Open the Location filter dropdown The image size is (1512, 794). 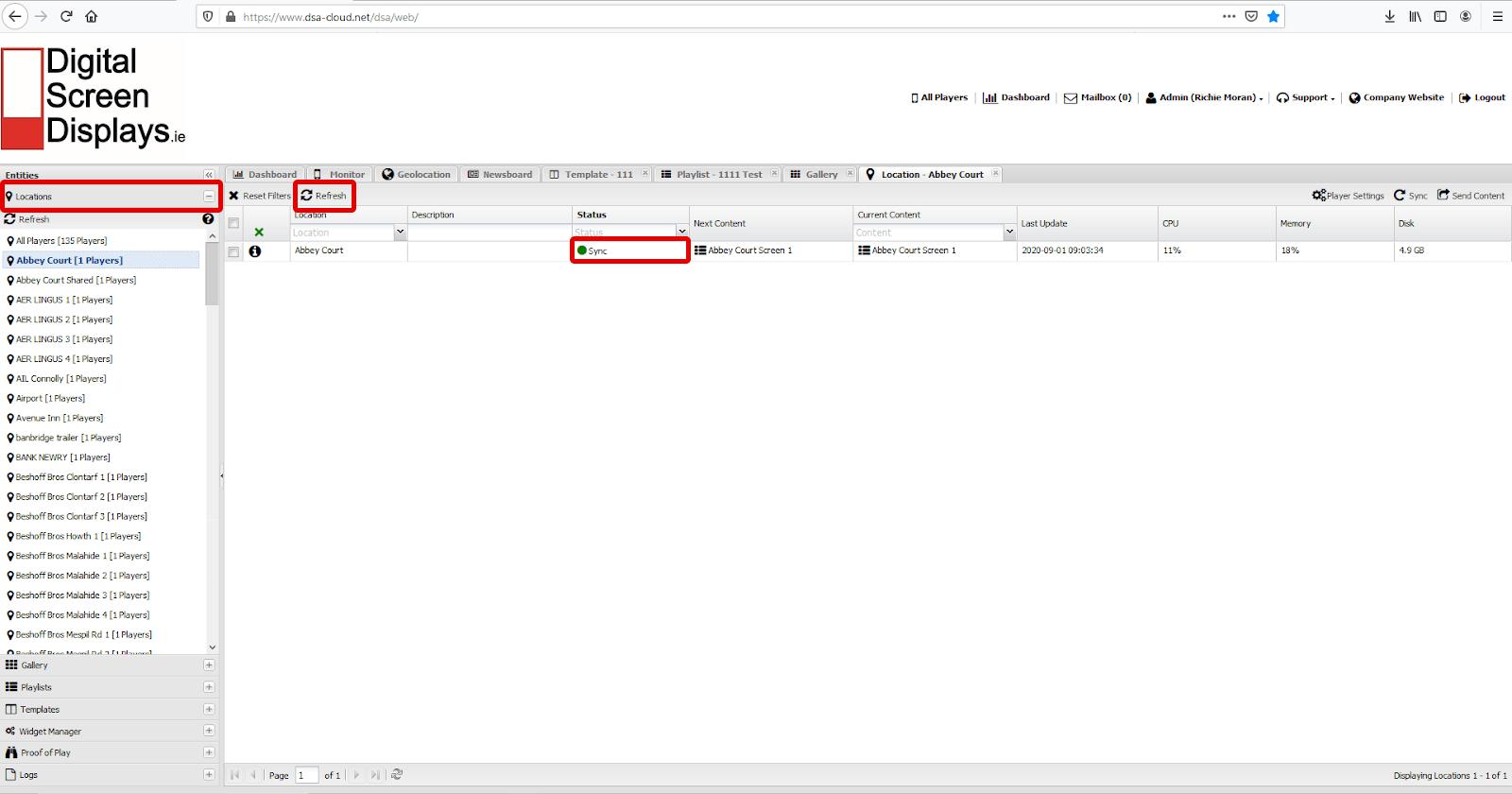[x=400, y=232]
